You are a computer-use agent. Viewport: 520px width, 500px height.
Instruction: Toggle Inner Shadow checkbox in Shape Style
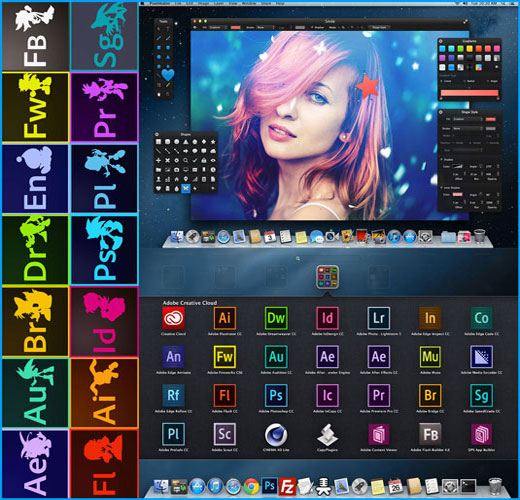(442, 188)
